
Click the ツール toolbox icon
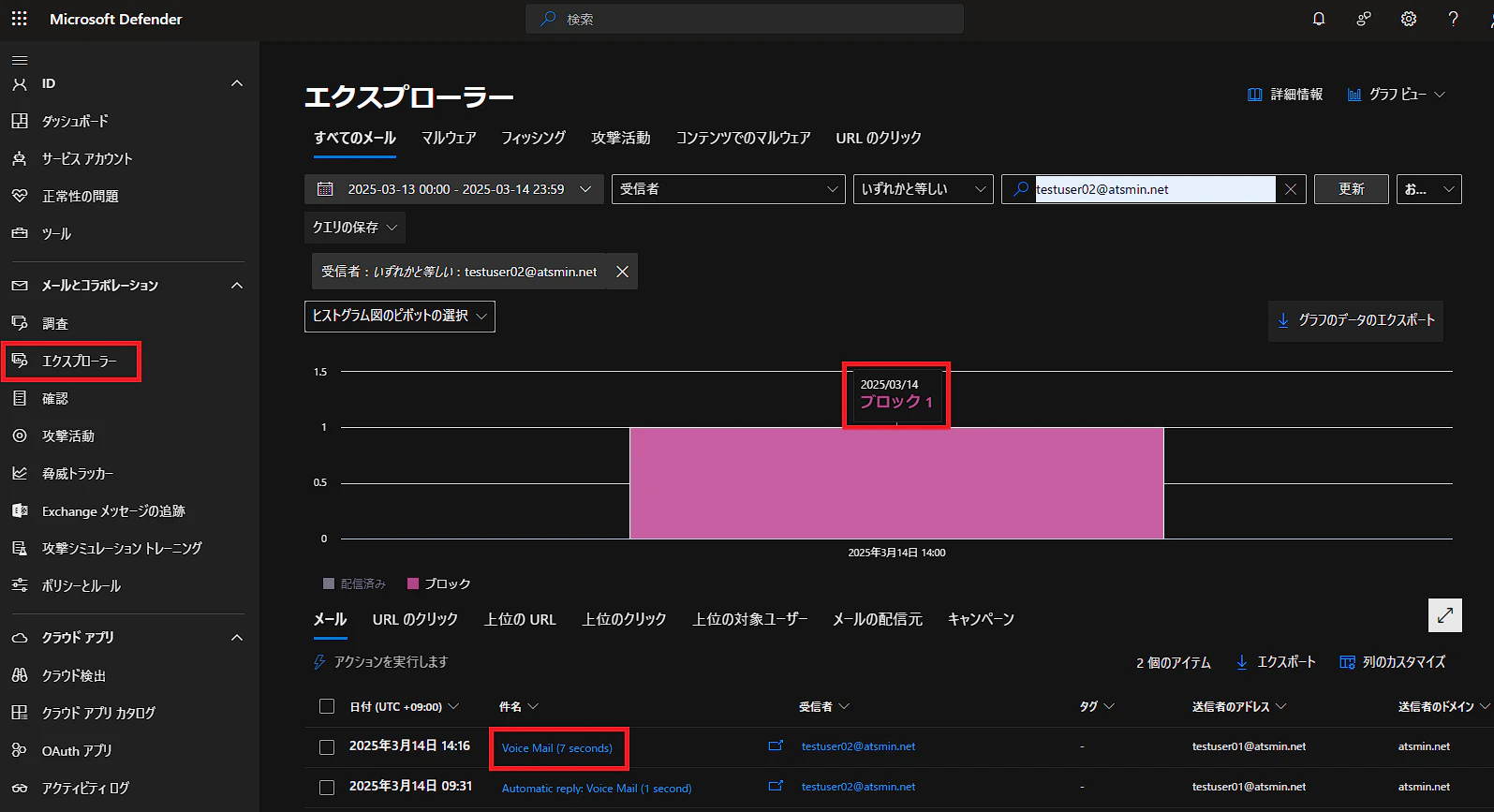click(x=20, y=233)
